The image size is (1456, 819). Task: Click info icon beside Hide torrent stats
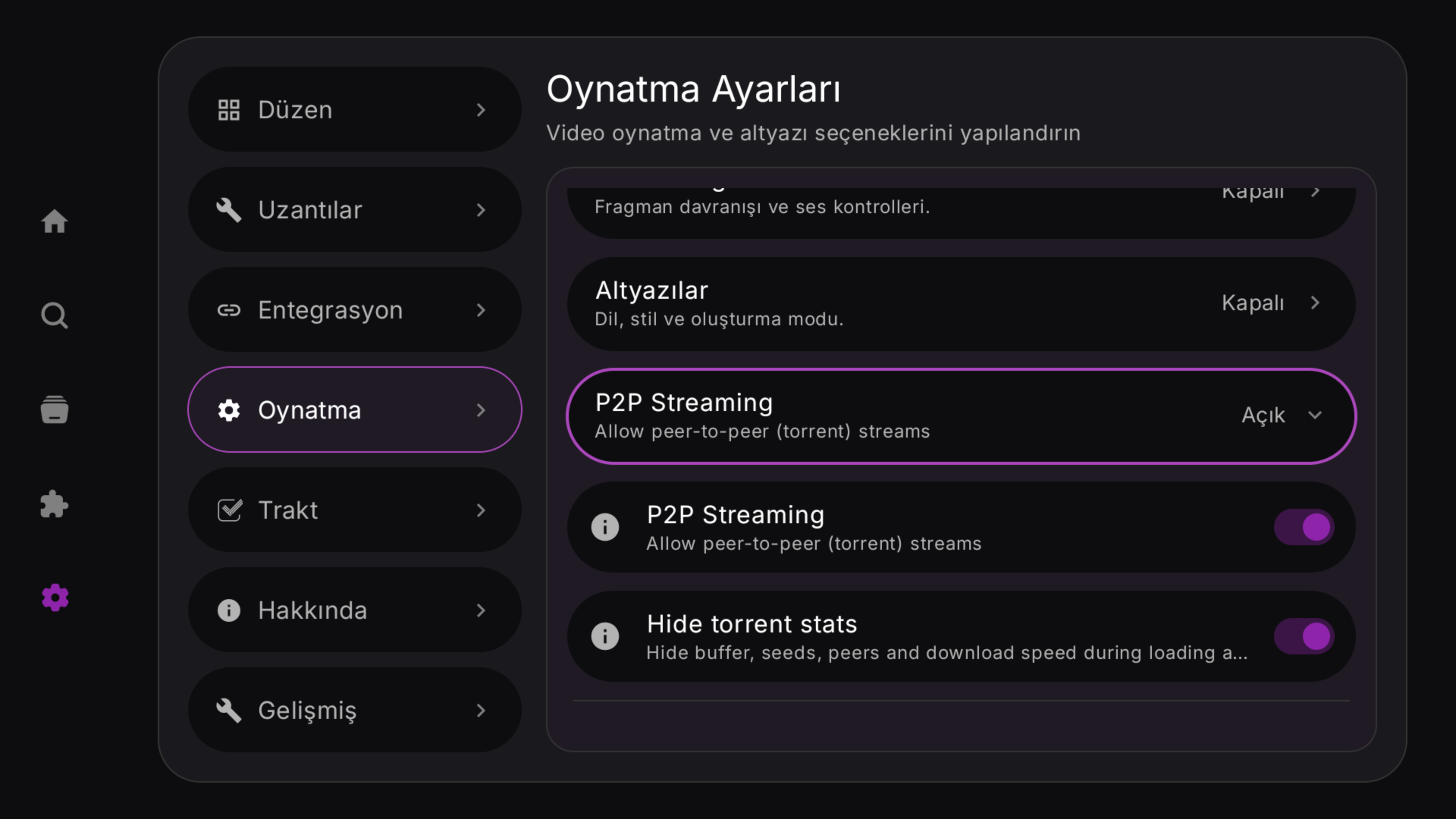605,637
